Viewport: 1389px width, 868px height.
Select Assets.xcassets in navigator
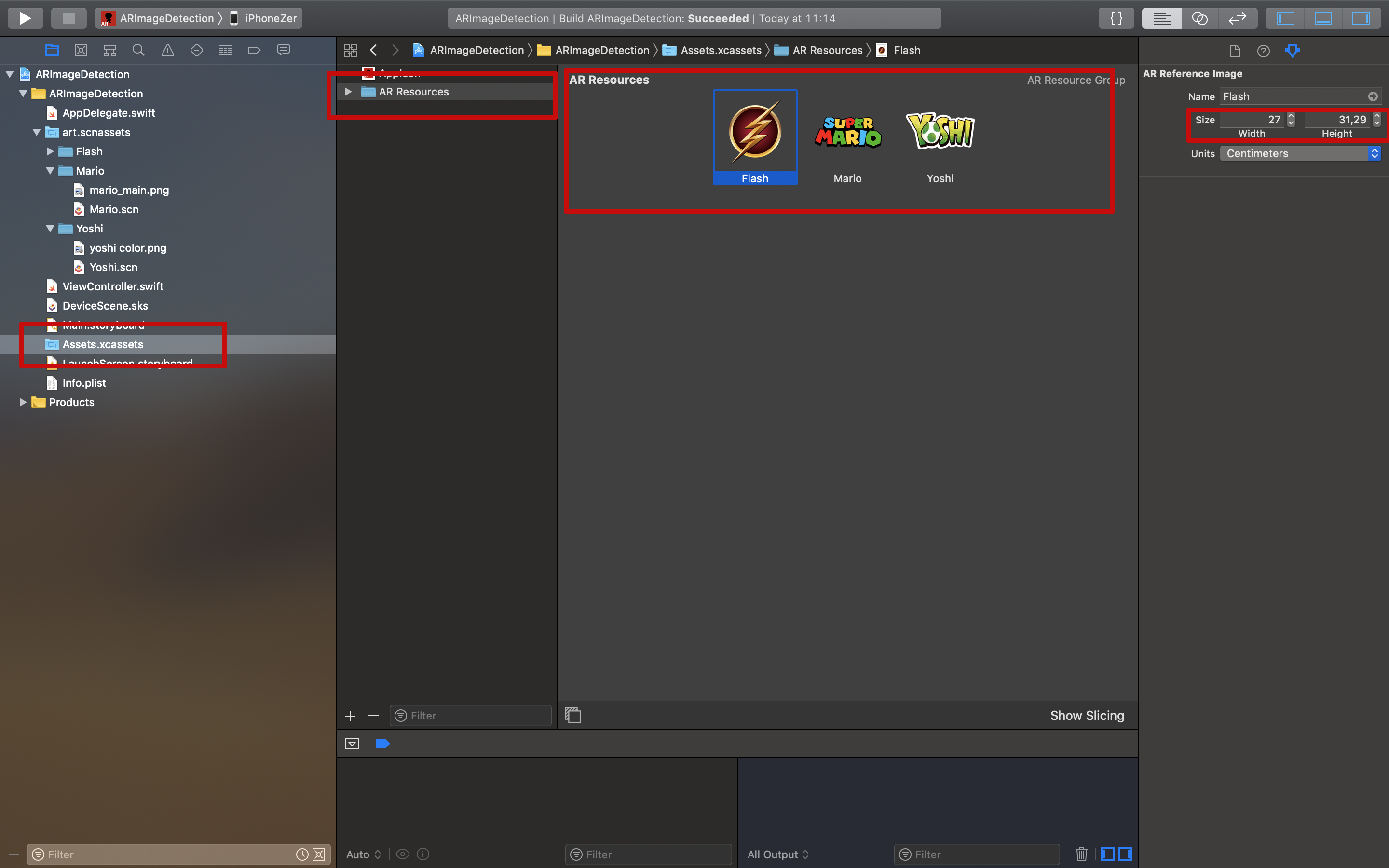(x=103, y=344)
